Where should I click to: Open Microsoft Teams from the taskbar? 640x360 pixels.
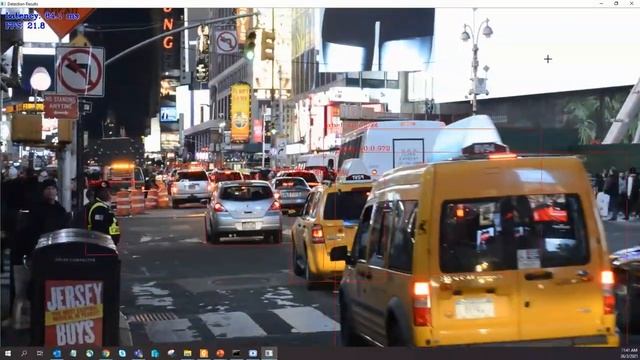138,353
